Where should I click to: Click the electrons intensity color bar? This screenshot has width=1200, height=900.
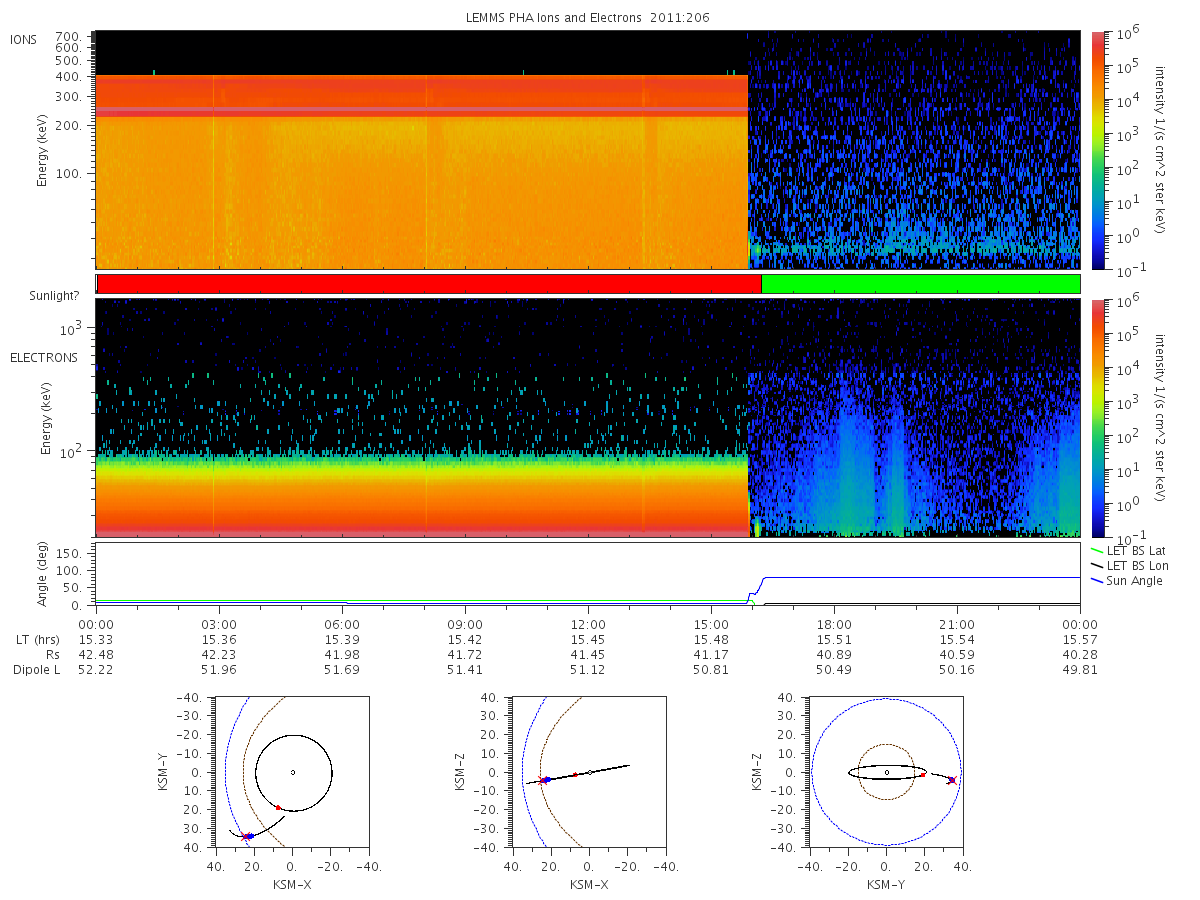1099,417
